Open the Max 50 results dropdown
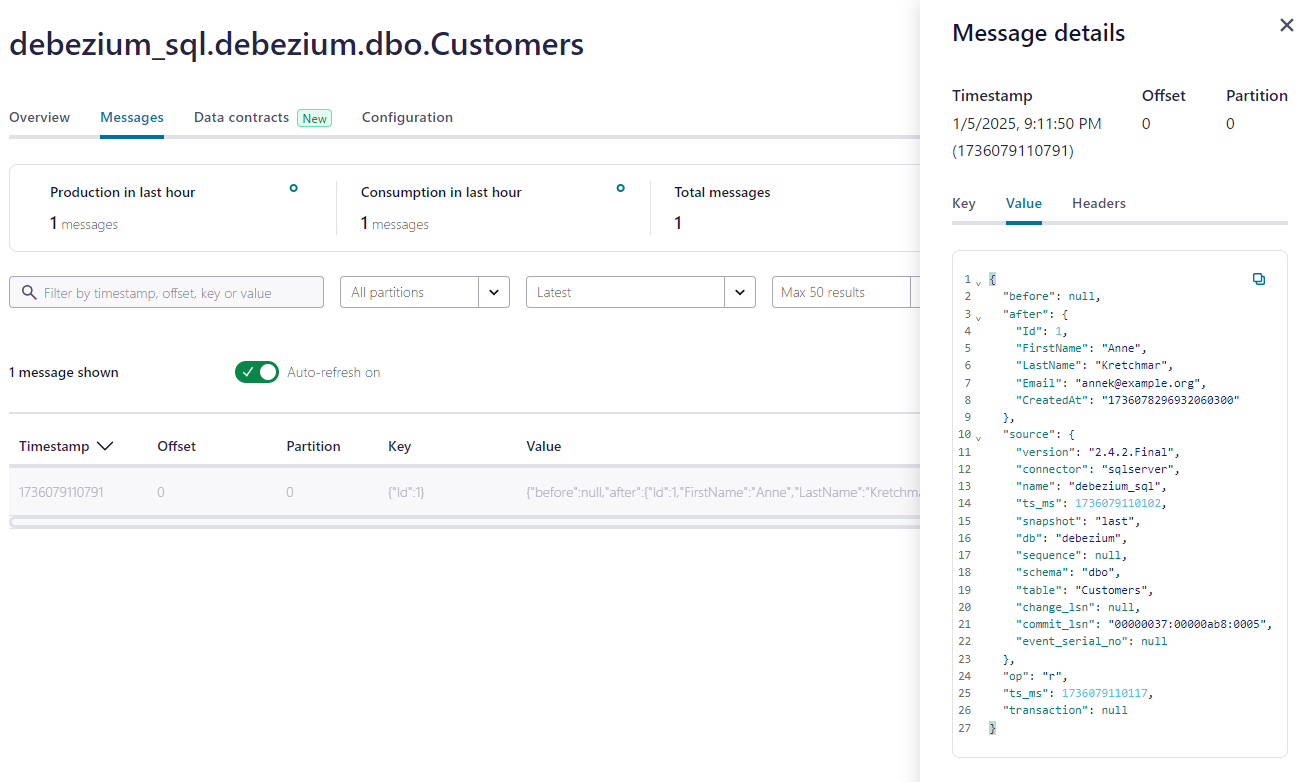Image resolution: width=1310 pixels, height=782 pixels. [846, 292]
